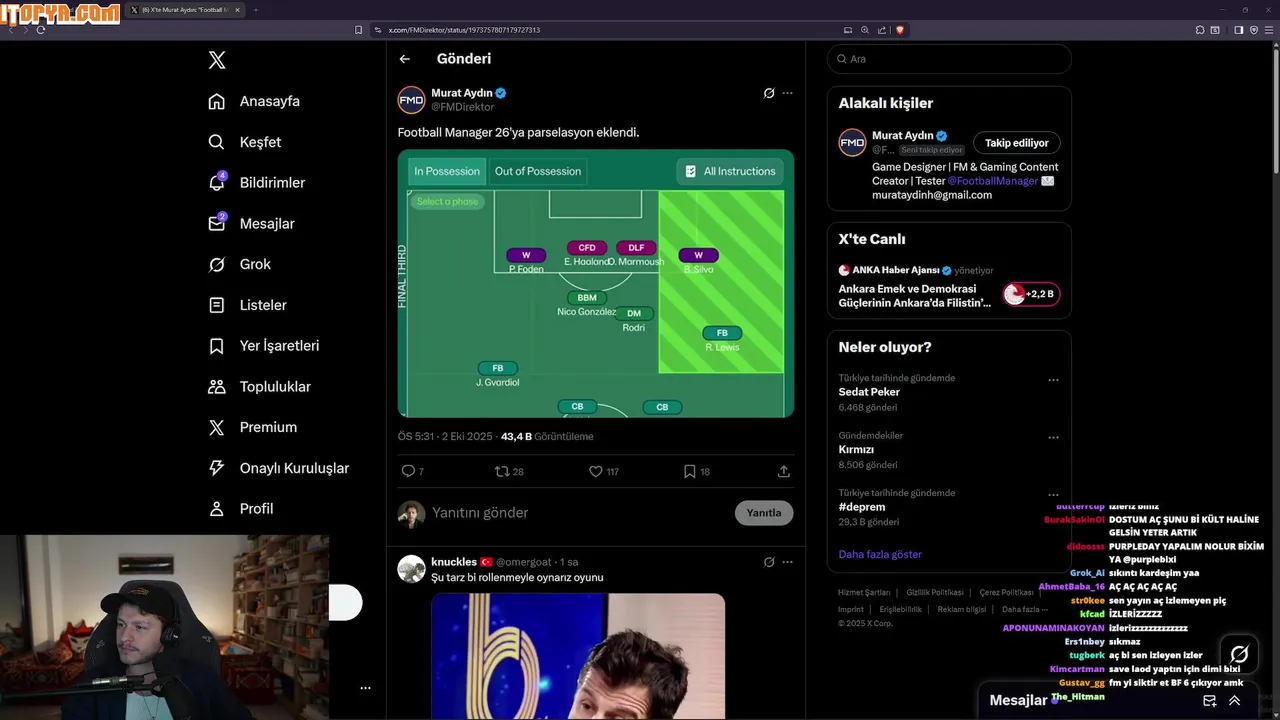Click the repost icon showing 28
The image size is (1280, 720).
coord(502,471)
